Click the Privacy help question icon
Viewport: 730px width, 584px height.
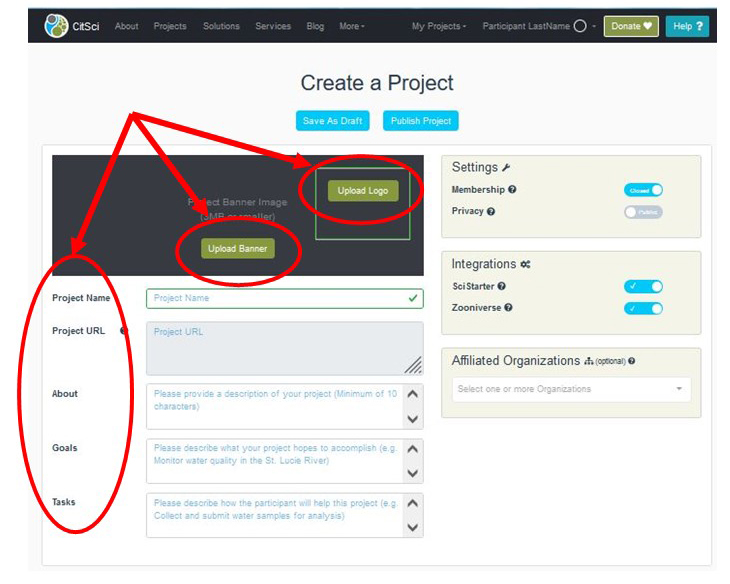click(x=491, y=211)
